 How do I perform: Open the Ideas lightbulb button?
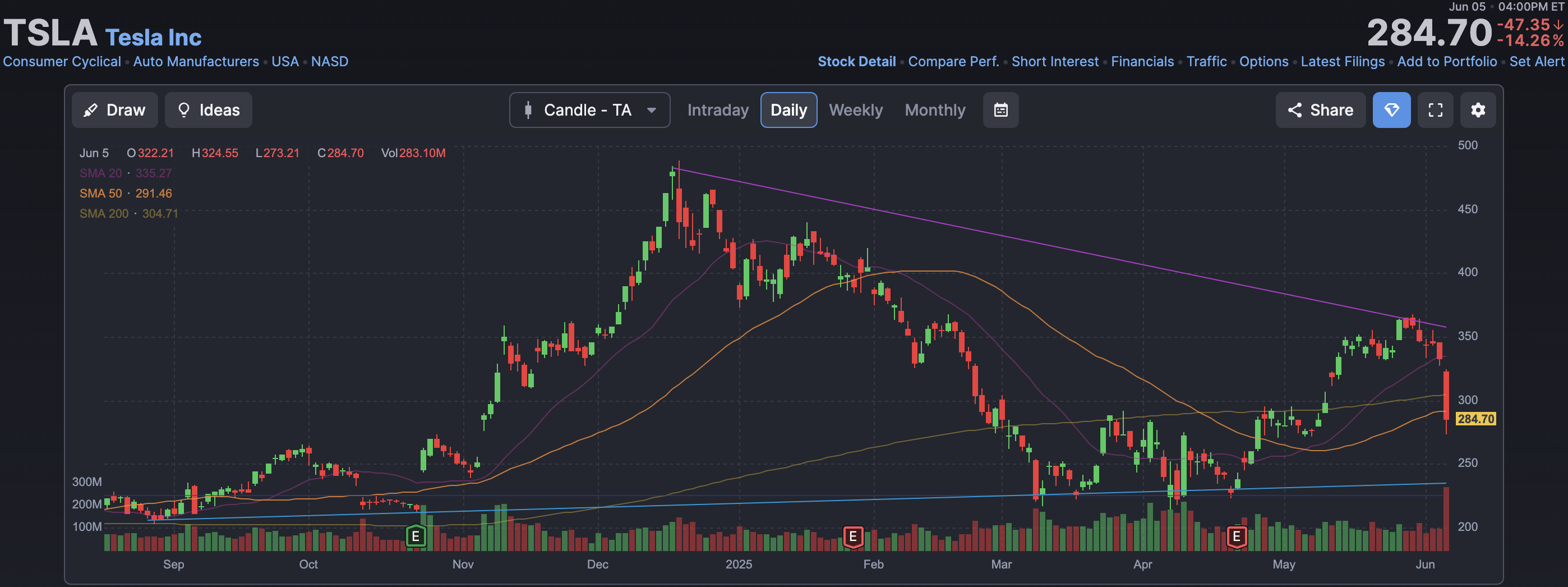click(208, 110)
